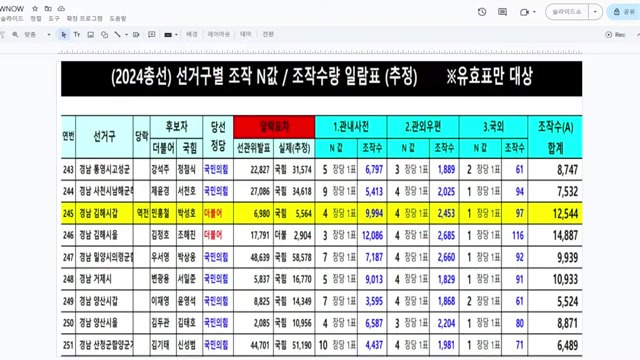Click the 12,086 value in row 246
Viewport: 640px width, 360px height.
tap(372, 236)
